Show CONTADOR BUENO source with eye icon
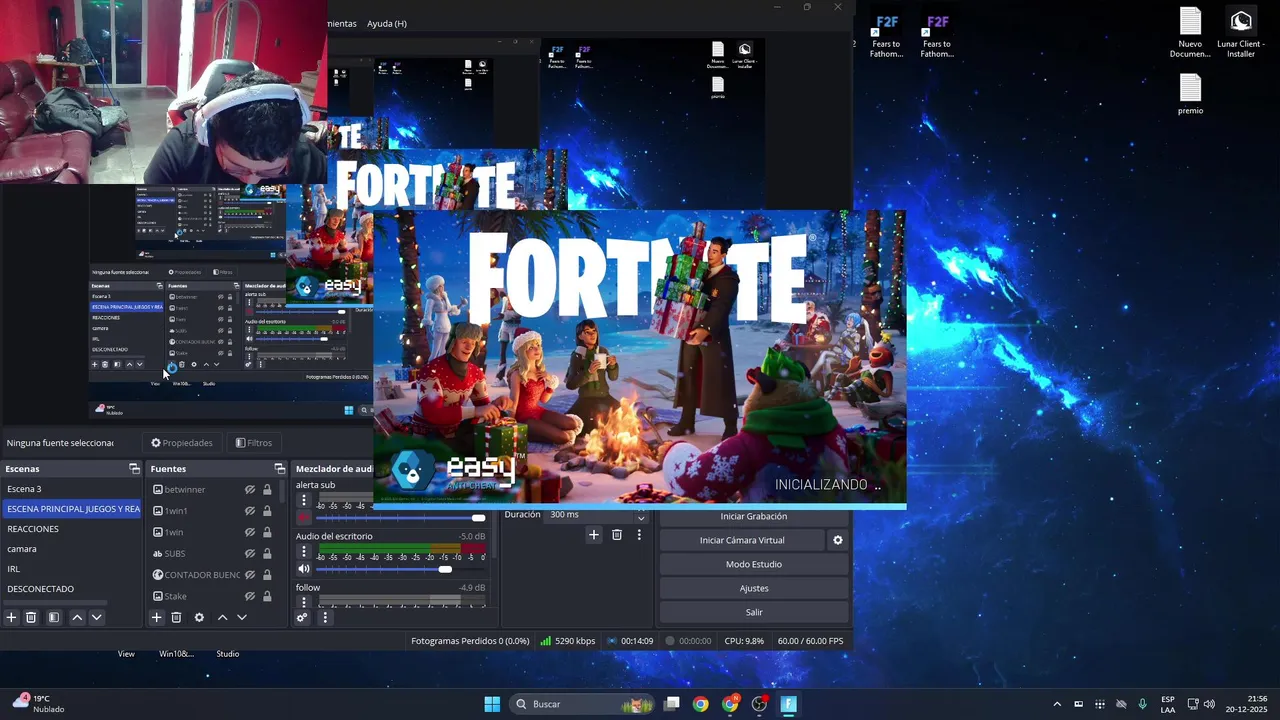The image size is (1280, 720). click(x=250, y=575)
